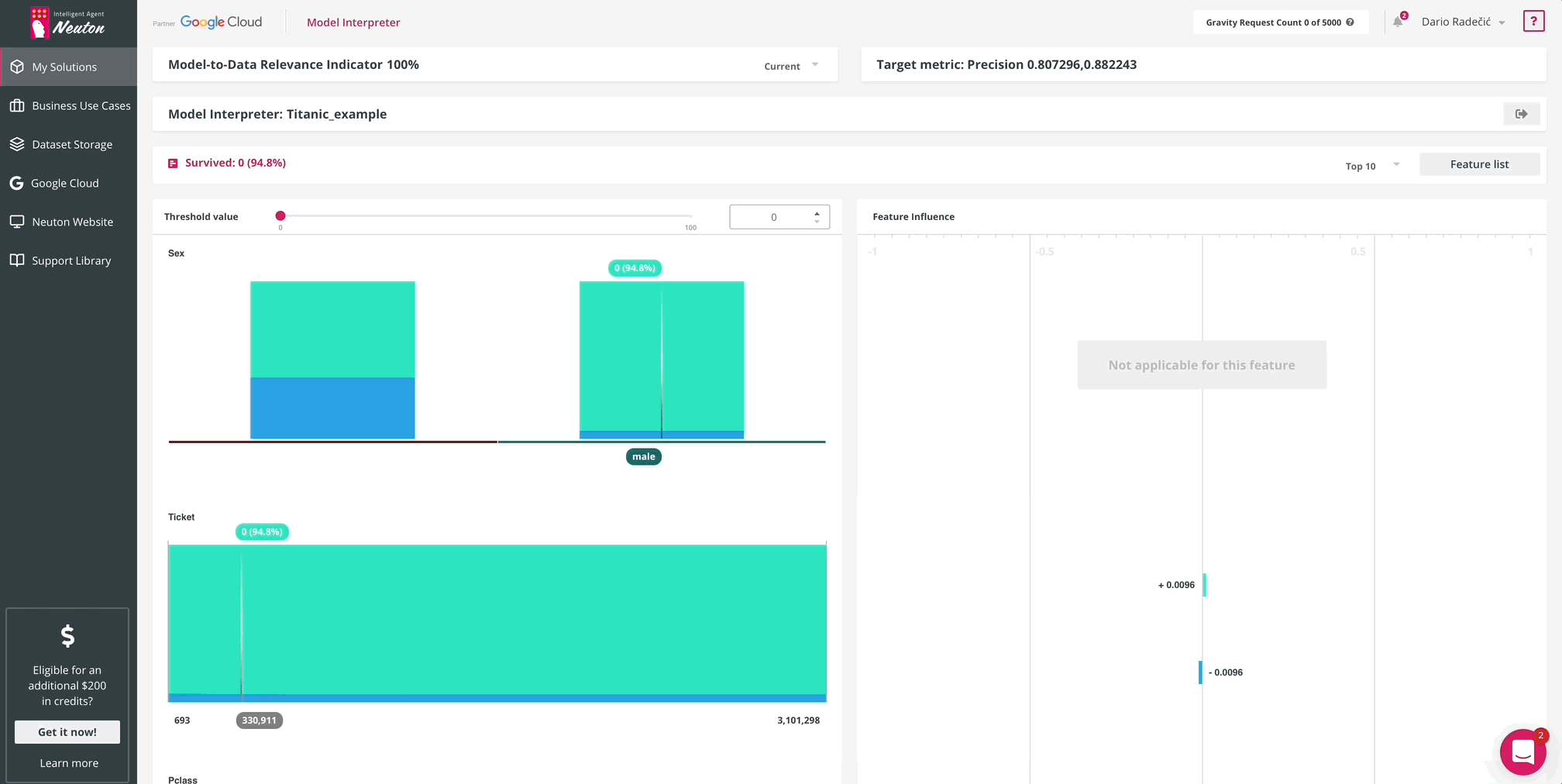
Task: Open Neuton Website in the sidebar
Action: pyautogui.click(x=68, y=222)
